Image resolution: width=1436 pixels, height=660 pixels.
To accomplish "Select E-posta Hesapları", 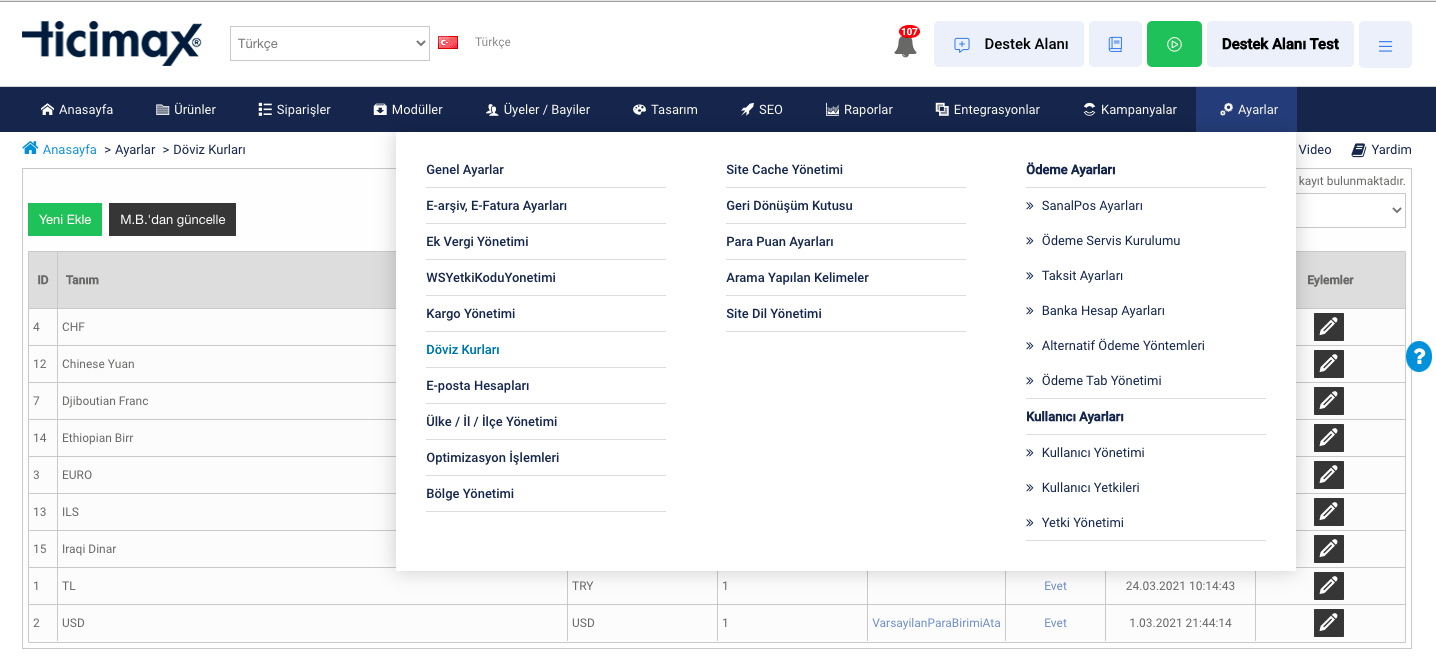I will [x=478, y=386].
